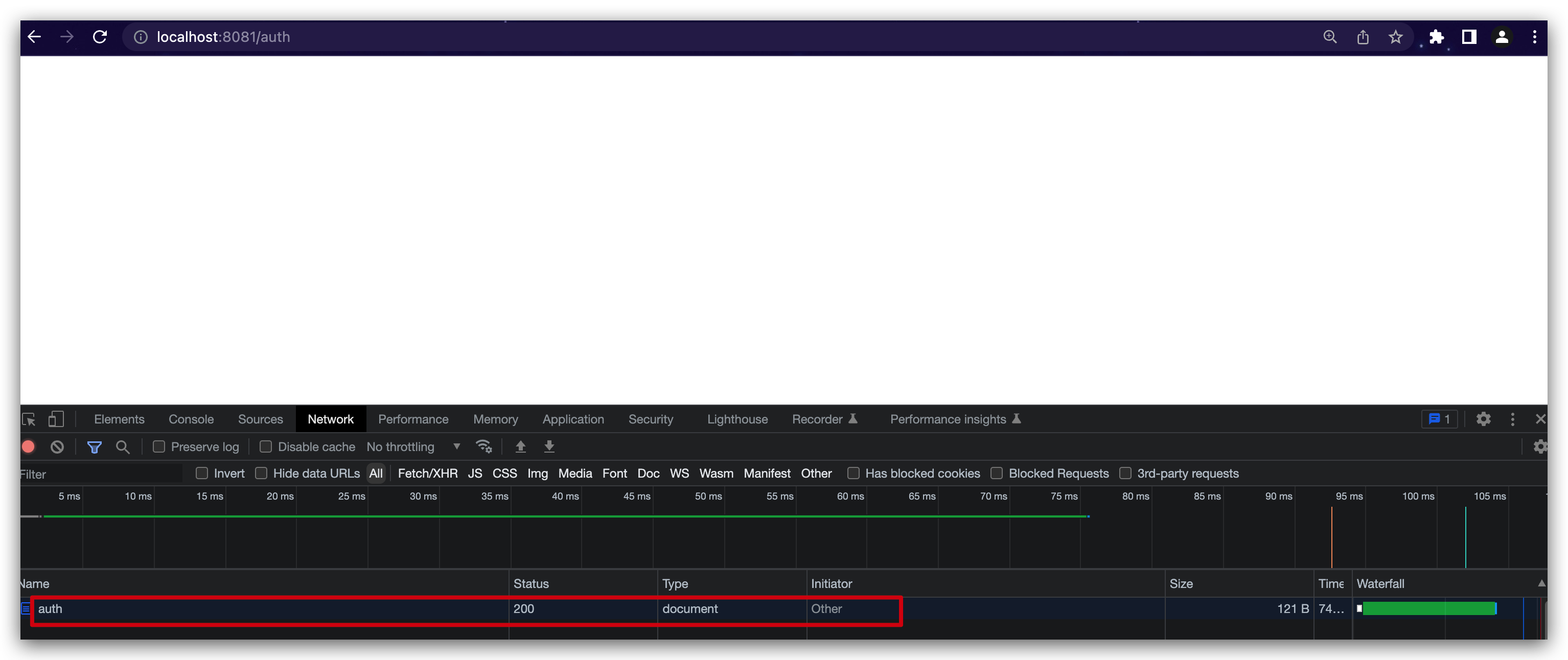
Task: Open Chrome three-dot menu
Action: [x=1534, y=37]
